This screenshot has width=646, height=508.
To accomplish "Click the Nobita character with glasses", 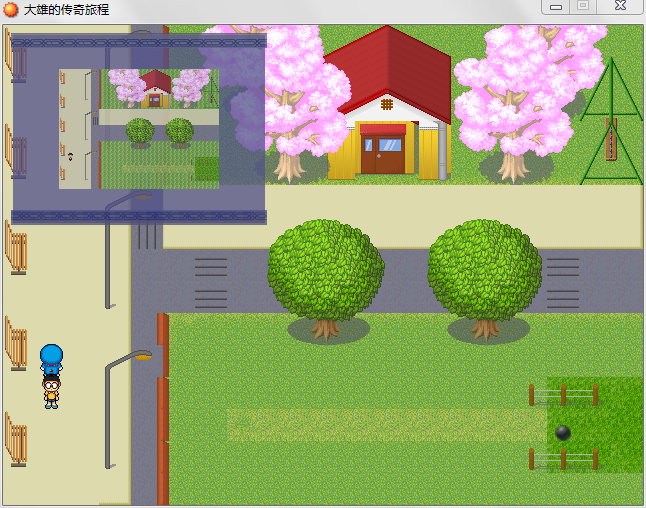I will click(x=51, y=392).
